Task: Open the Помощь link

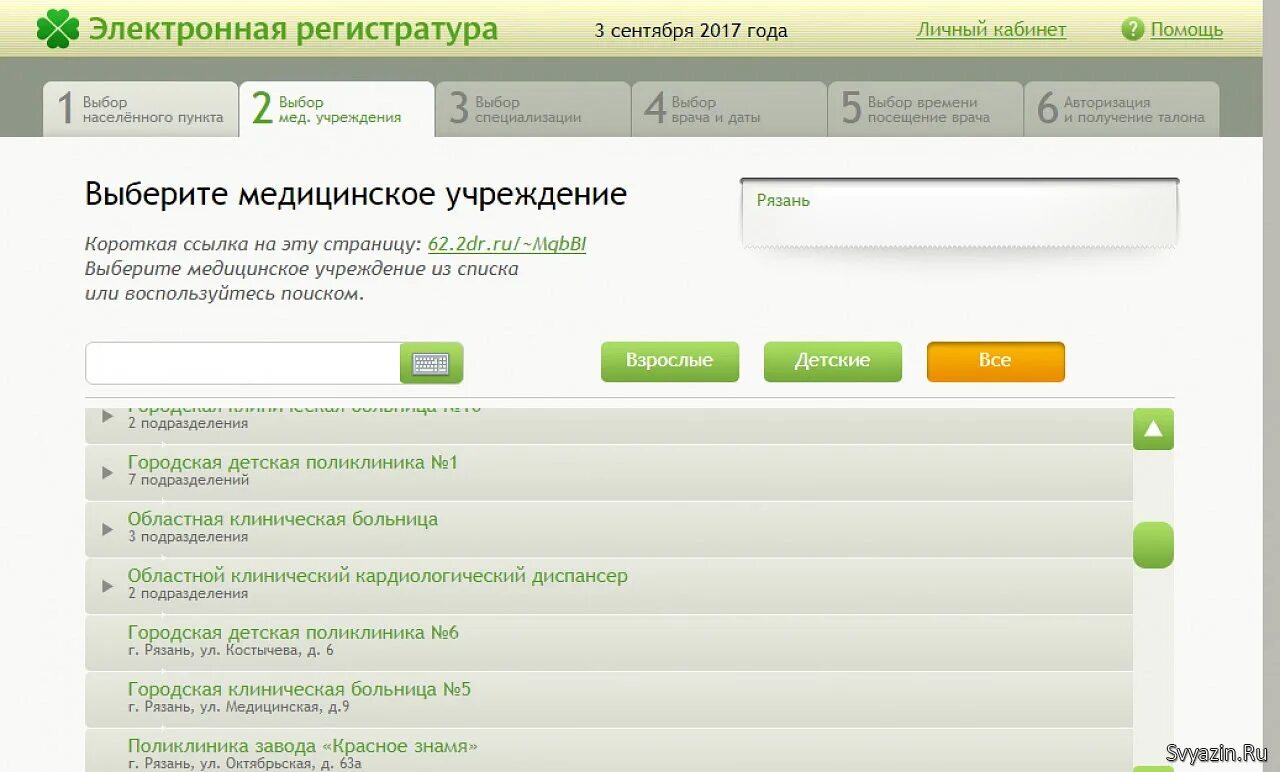Action: (x=1186, y=30)
